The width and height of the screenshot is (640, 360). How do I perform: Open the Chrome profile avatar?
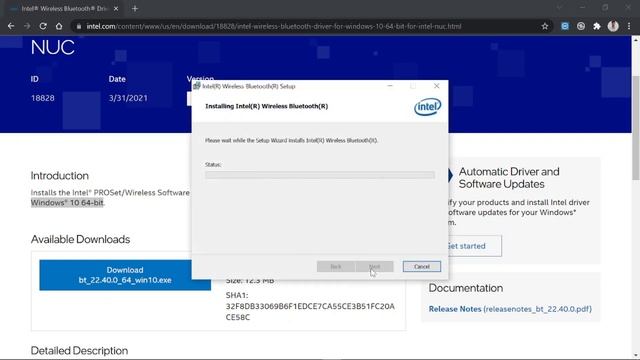coord(613,26)
